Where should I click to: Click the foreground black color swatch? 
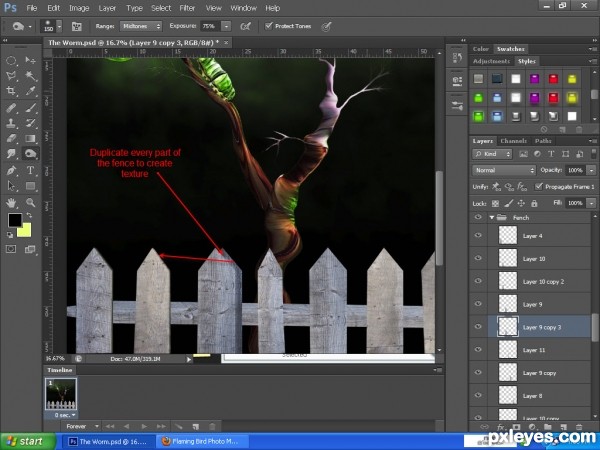(15, 220)
